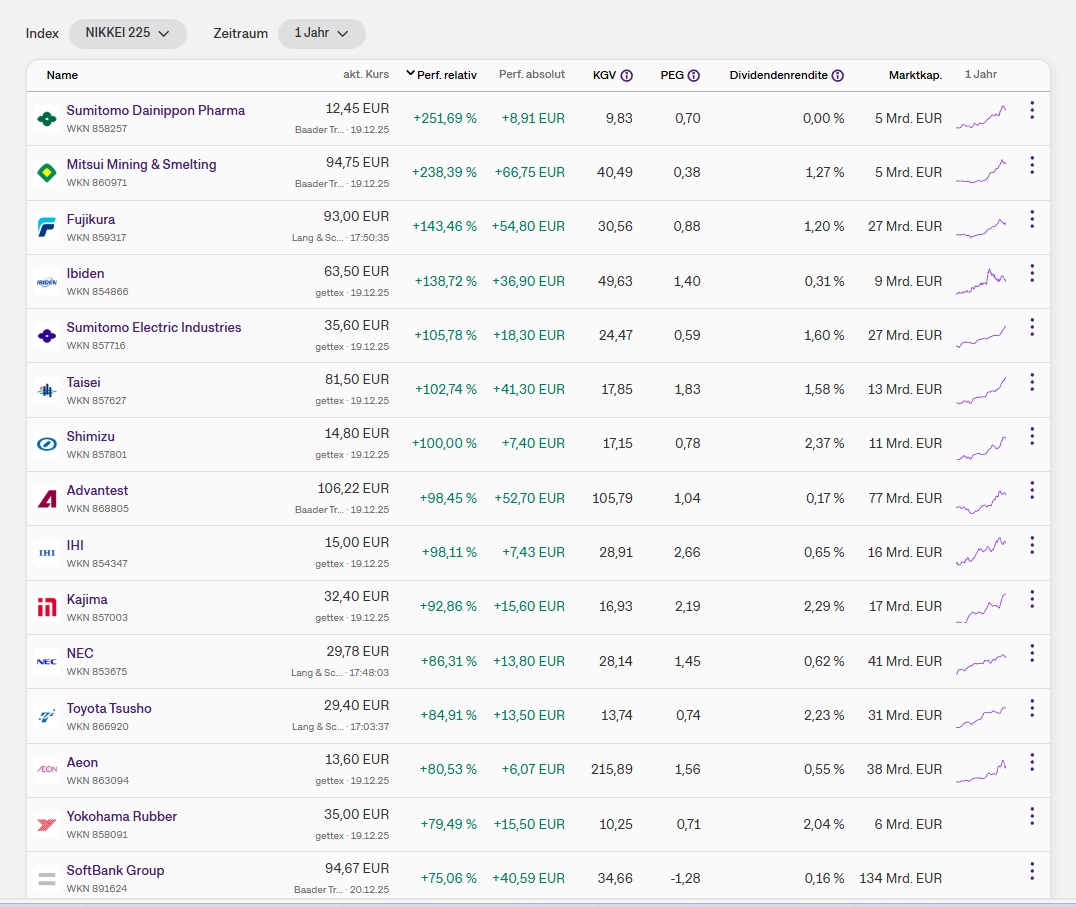
Task: Open the NIKKEI 225 index dropdown
Action: 128,33
